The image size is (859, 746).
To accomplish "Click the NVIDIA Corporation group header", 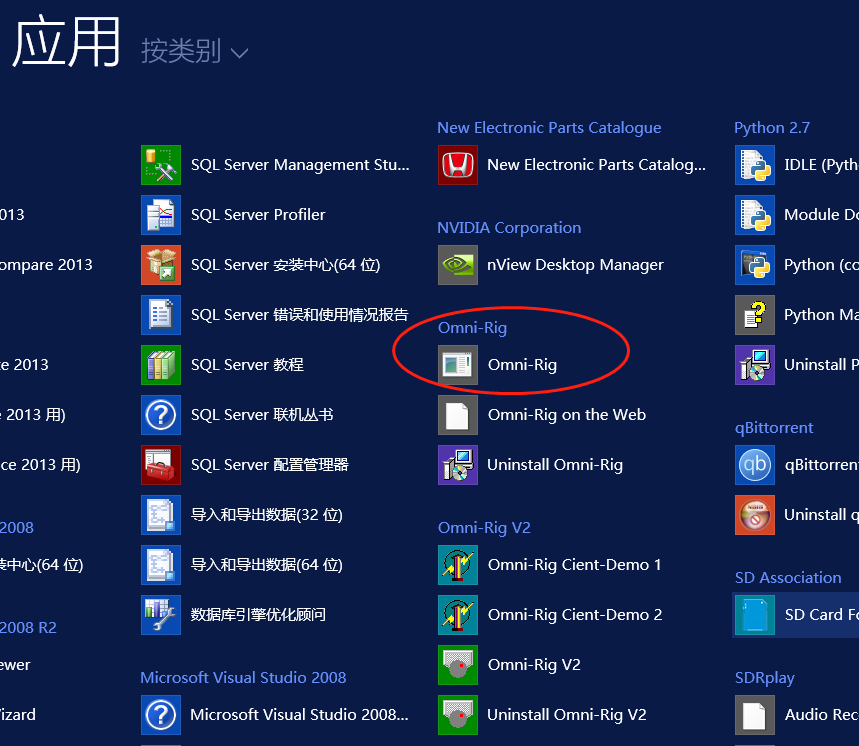I will [509, 228].
